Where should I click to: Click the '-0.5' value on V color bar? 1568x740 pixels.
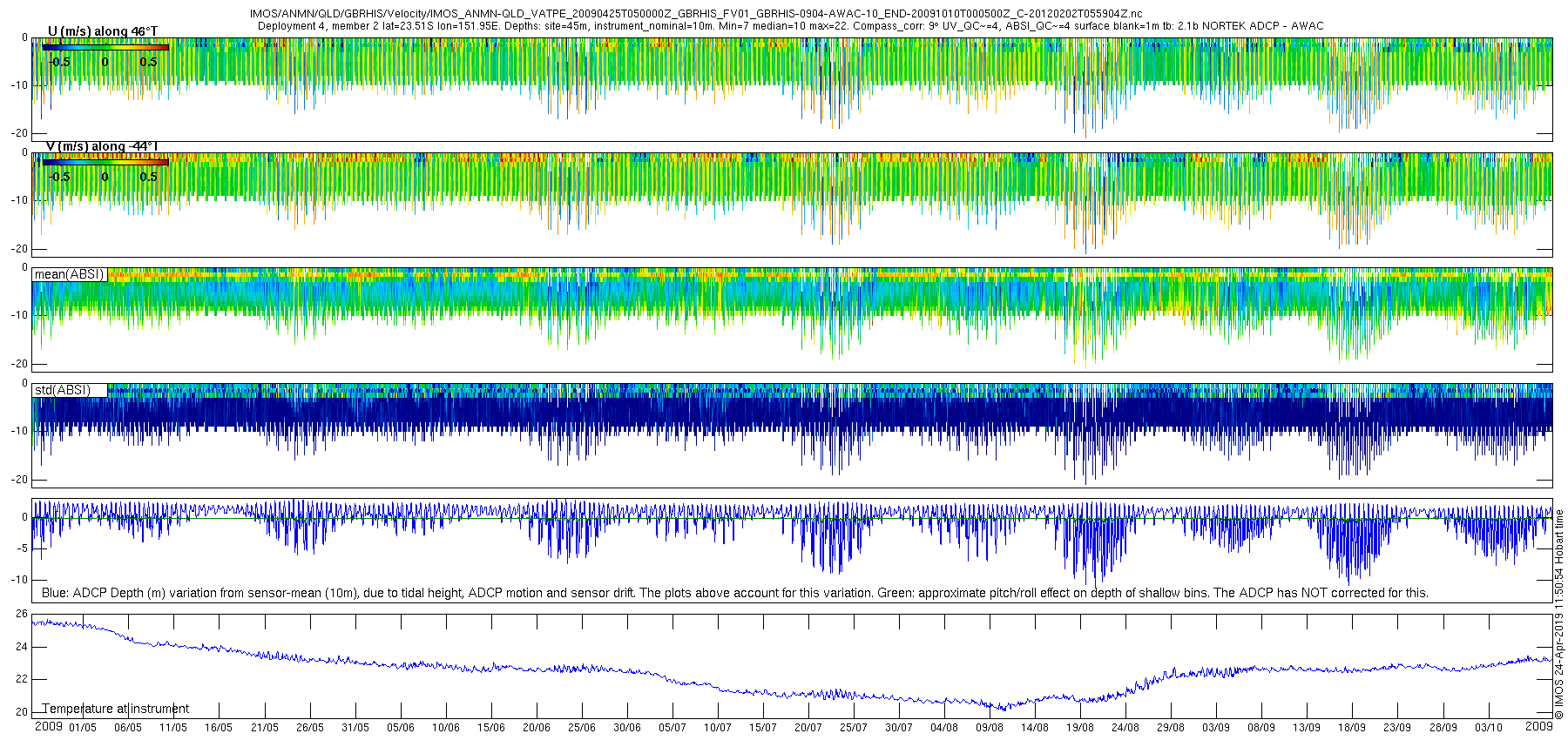click(60, 177)
